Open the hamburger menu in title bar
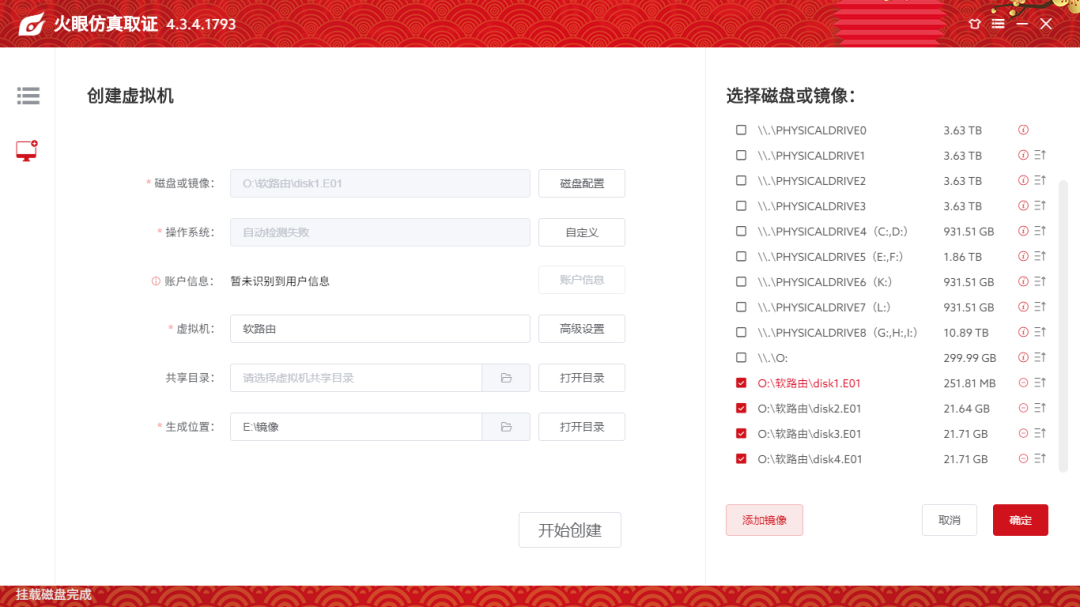The width and height of the screenshot is (1080, 607). click(998, 23)
